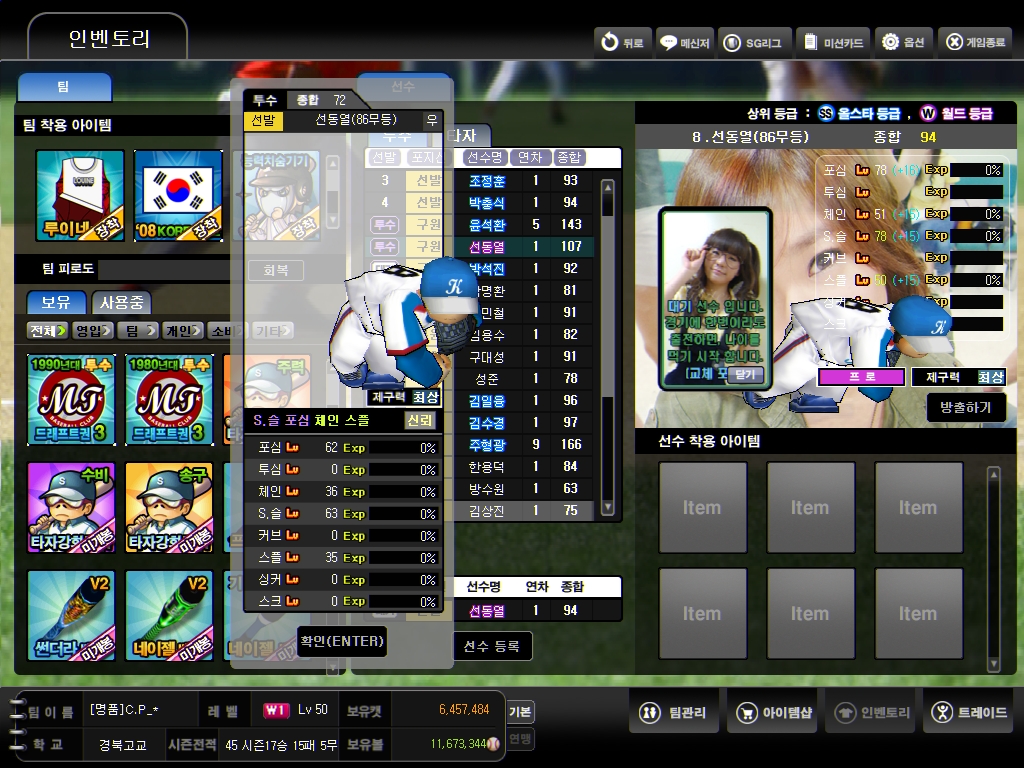The height and width of the screenshot is (768, 1024).
Task: Sort by 종합 column header
Action: [x=569, y=157]
